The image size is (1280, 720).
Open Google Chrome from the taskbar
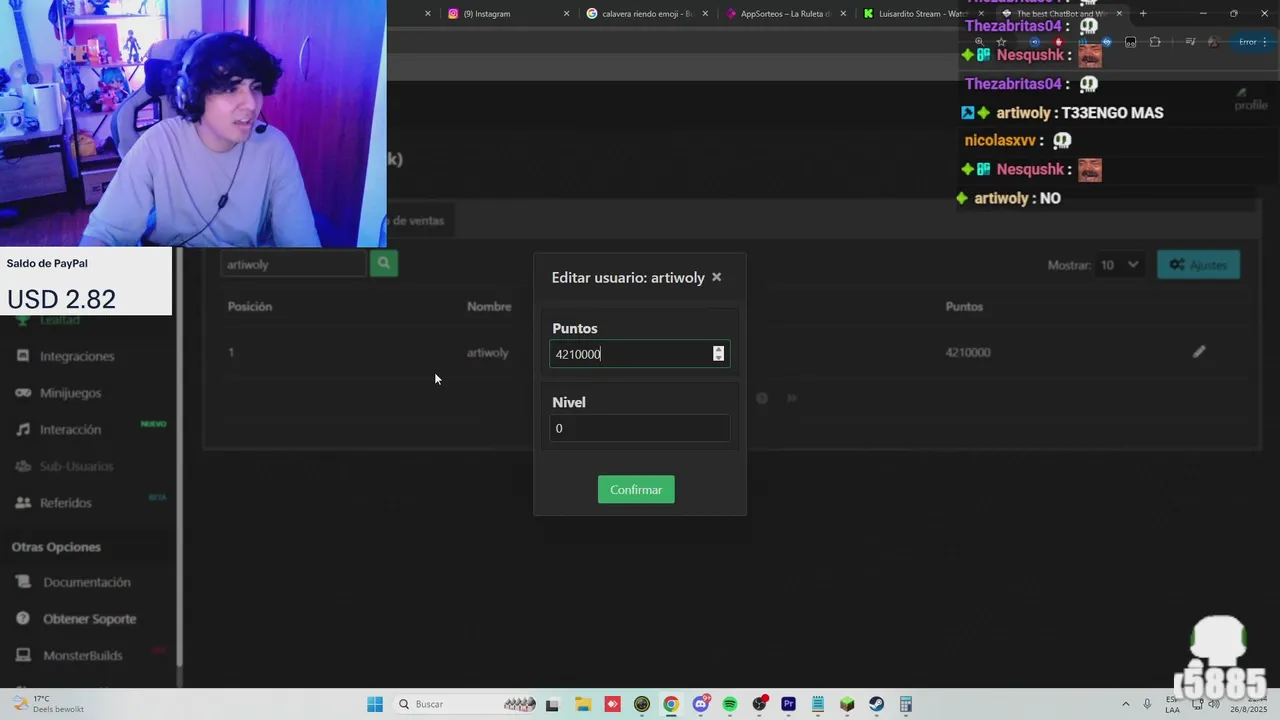671,704
